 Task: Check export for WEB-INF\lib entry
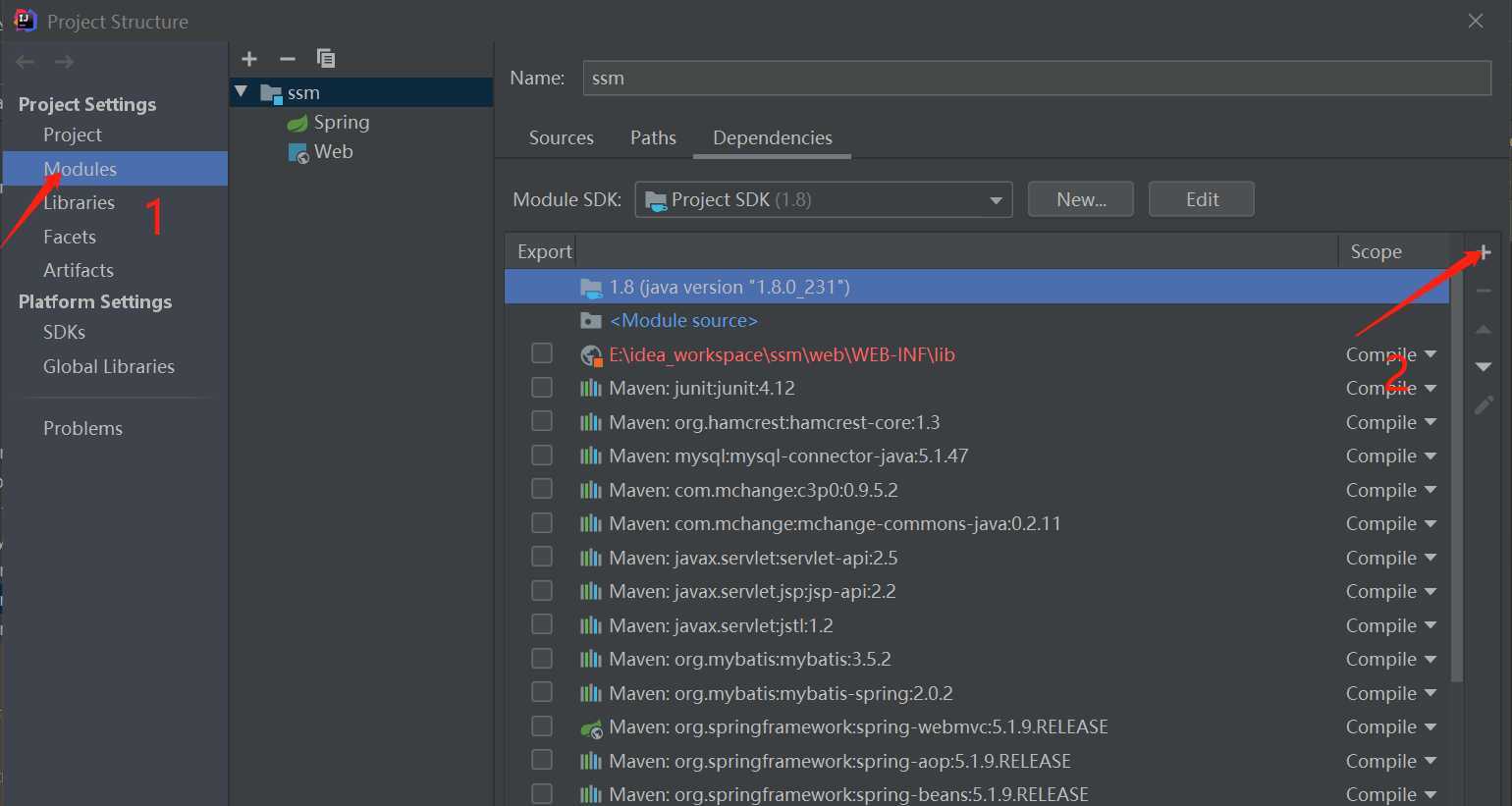pyautogui.click(x=542, y=353)
